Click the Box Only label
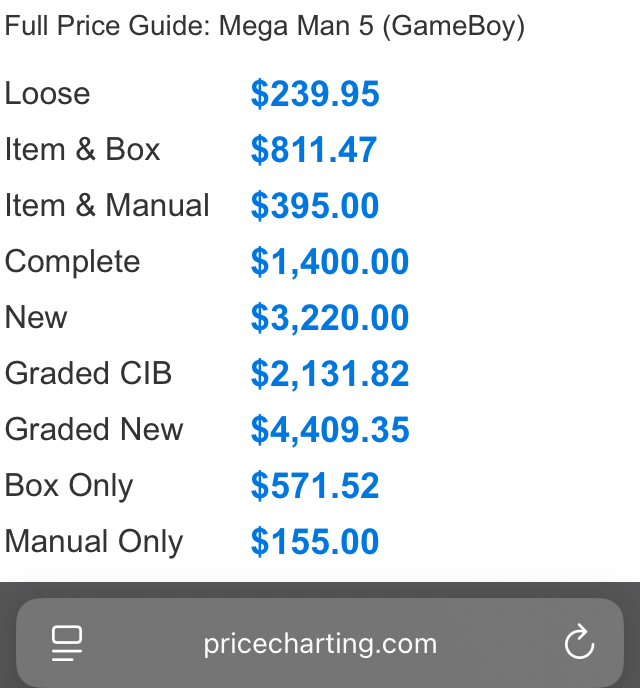Image resolution: width=640 pixels, height=688 pixels. [69, 486]
